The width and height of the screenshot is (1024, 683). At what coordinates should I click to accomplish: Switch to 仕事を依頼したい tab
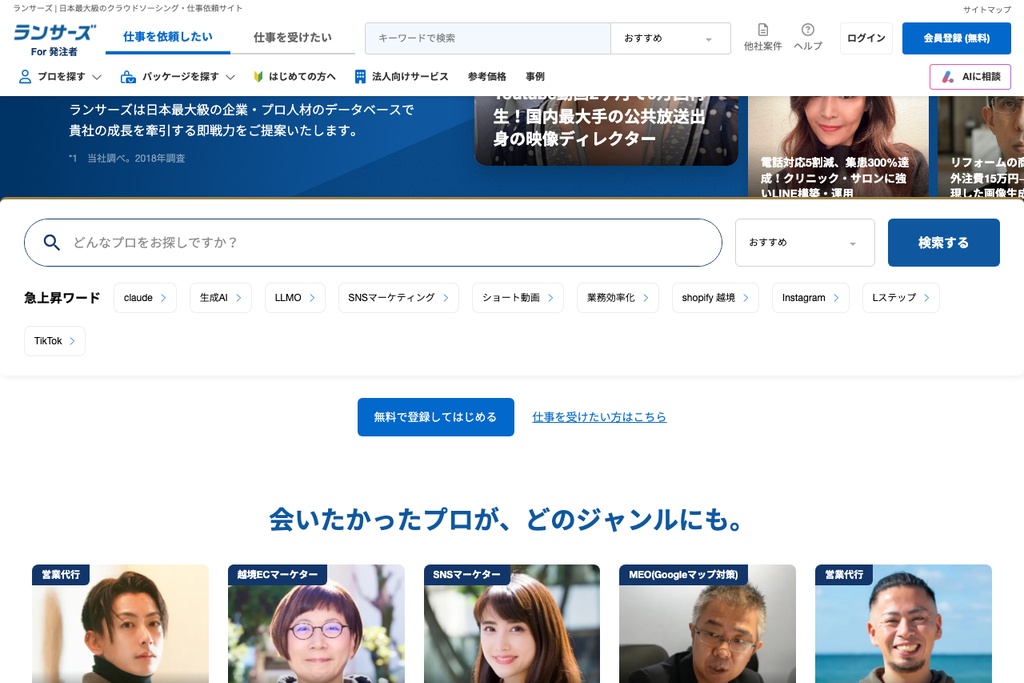(168, 37)
